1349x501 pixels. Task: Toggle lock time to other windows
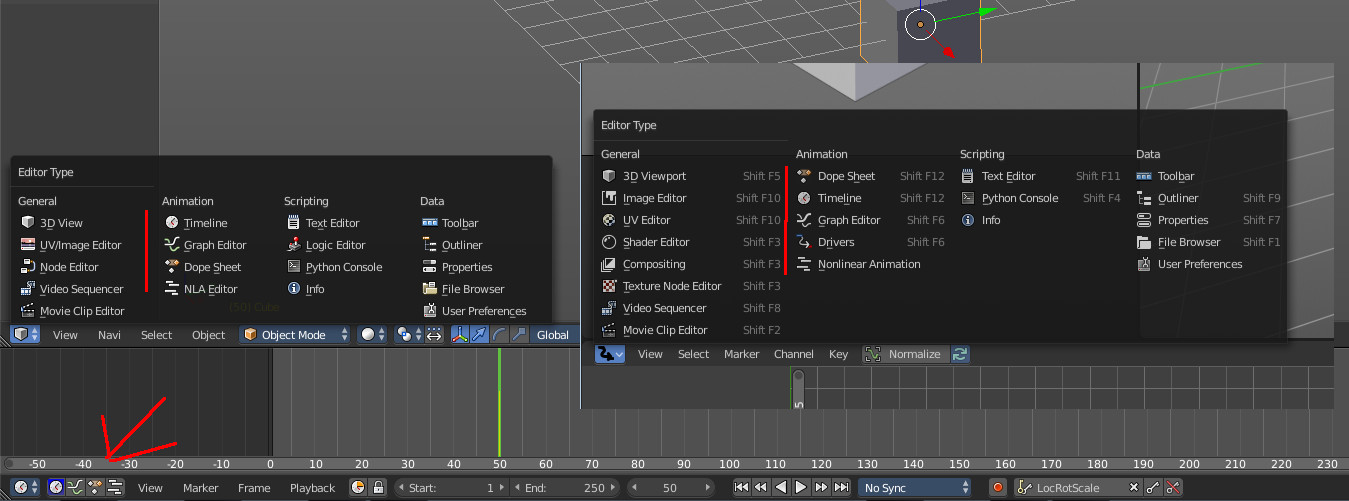pyautogui.click(x=378, y=487)
